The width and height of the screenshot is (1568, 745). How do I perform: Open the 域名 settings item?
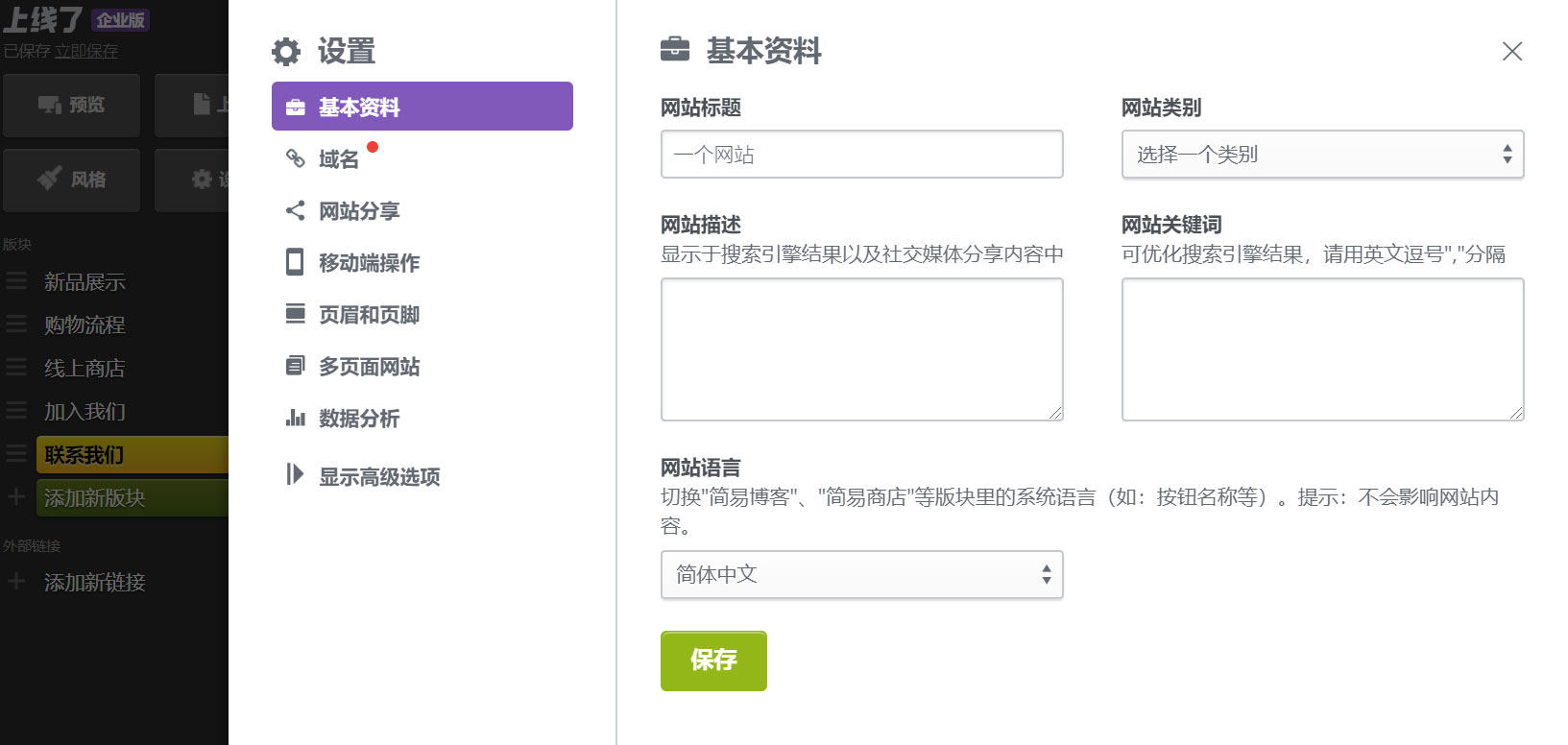point(339,159)
